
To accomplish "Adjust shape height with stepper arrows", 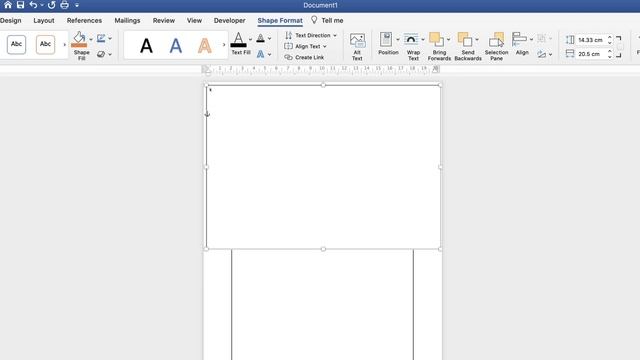I will coord(610,40).
